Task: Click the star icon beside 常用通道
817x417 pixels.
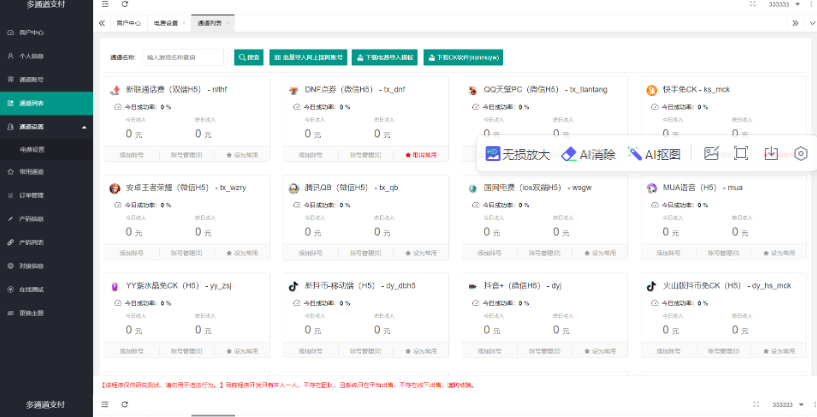Action: (10, 171)
